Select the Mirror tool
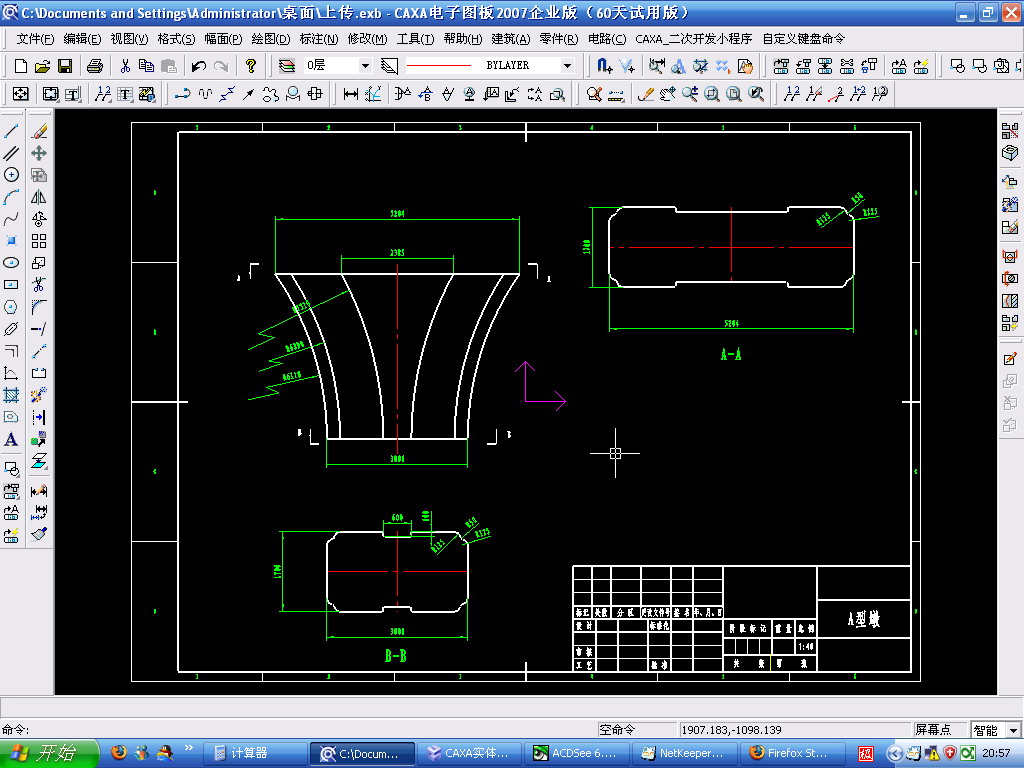Viewport: 1024px width, 768px height. click(x=39, y=197)
